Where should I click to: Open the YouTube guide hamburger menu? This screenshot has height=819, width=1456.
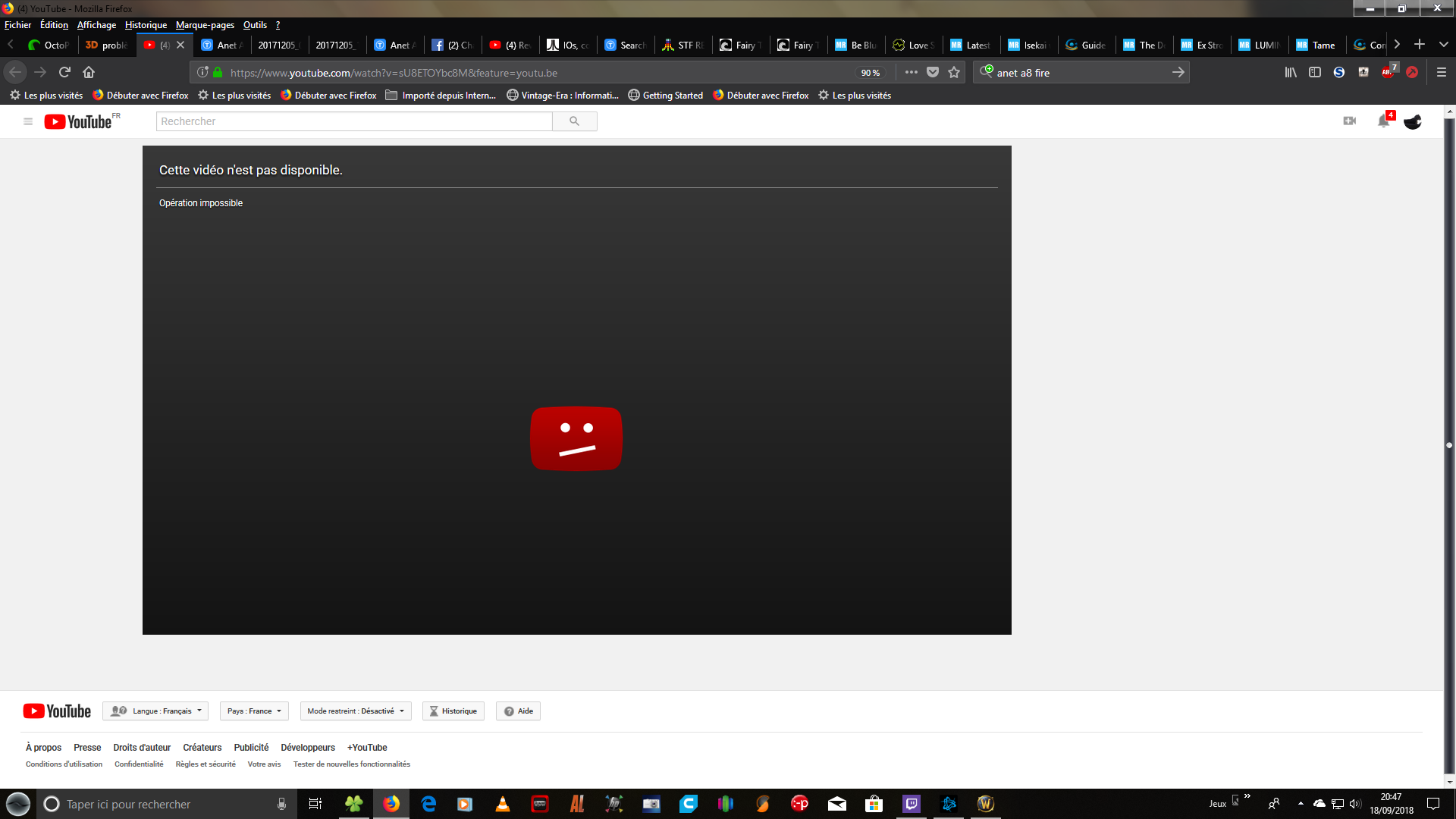[x=28, y=121]
